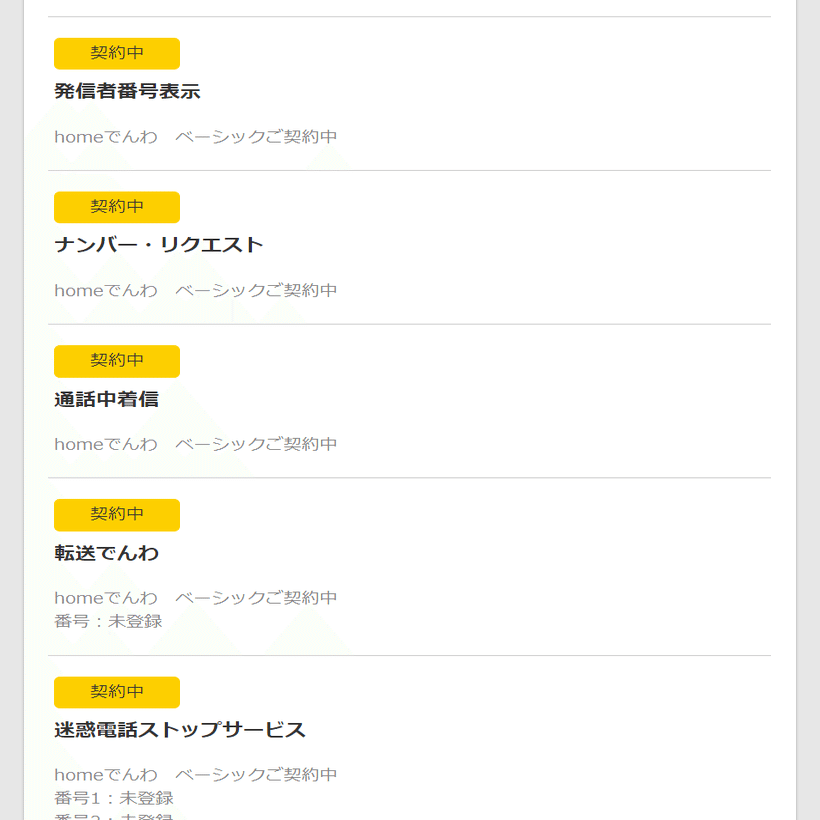Open the 通話中着信 service title

[x=106, y=400]
